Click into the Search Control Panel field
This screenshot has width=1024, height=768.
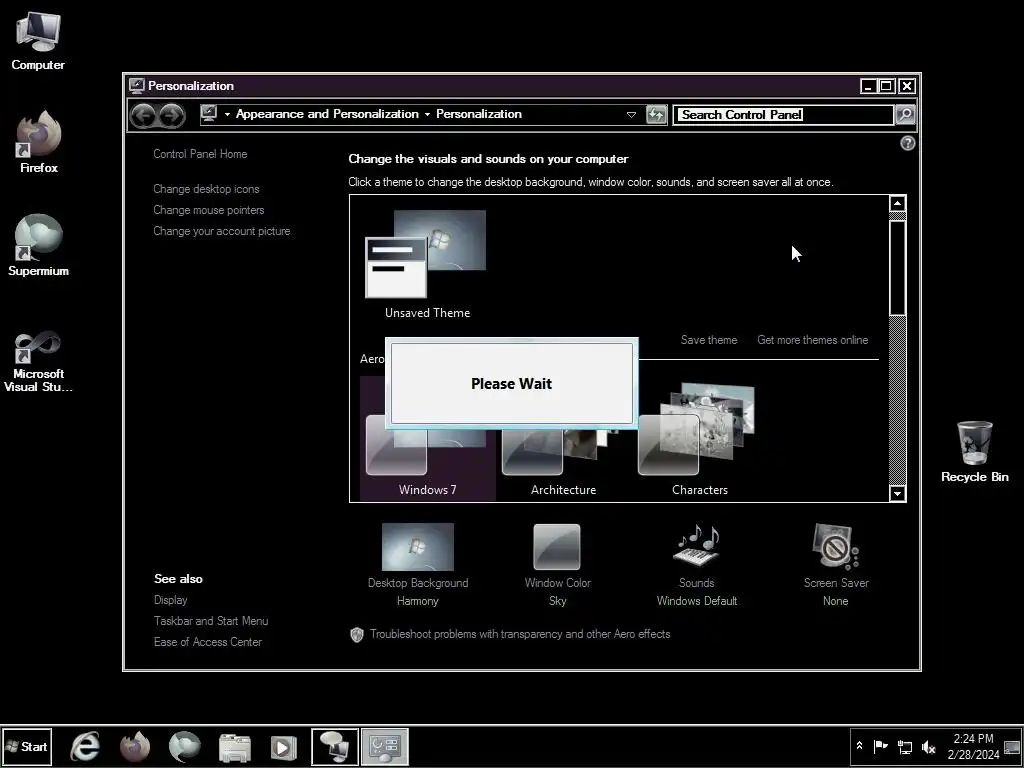pyautogui.click(x=782, y=114)
